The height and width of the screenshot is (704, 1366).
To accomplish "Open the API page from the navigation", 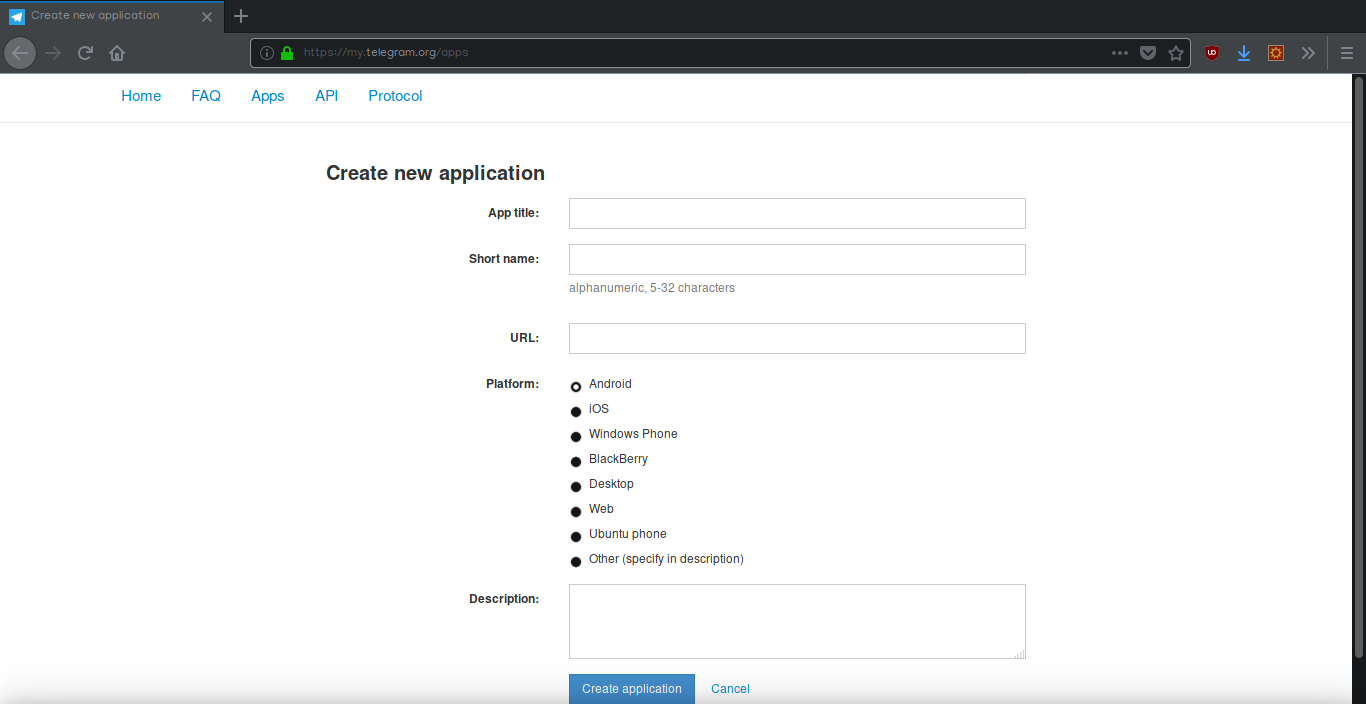I will click(x=326, y=96).
